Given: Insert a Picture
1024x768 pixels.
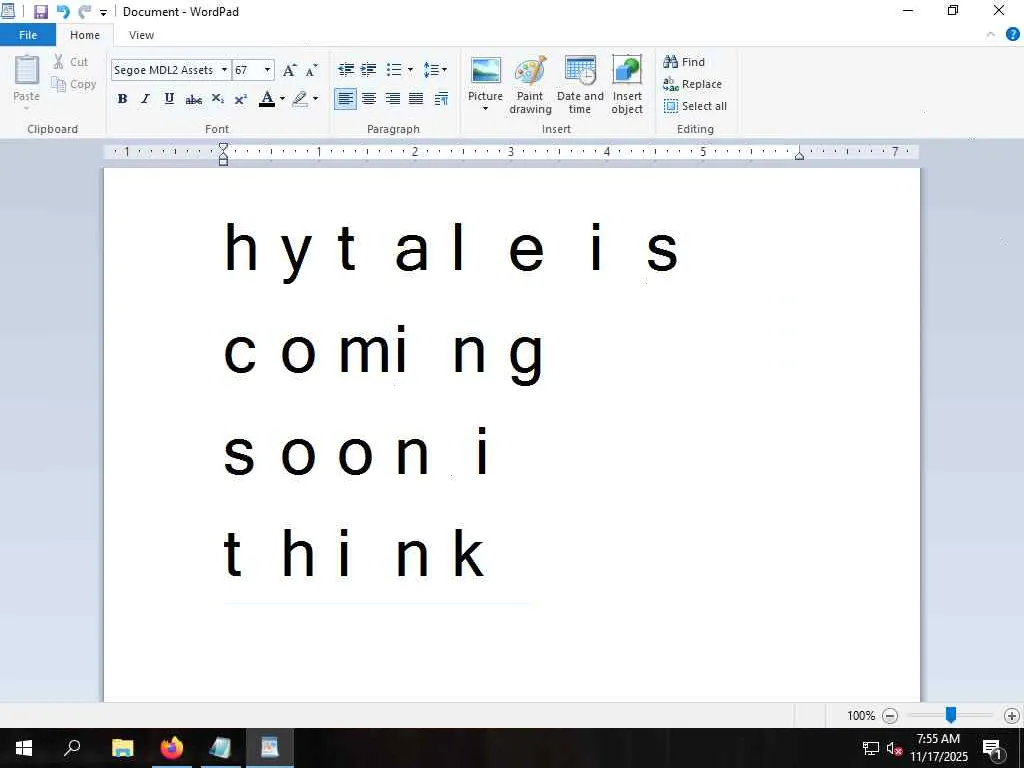Looking at the screenshot, I should pos(485,78).
